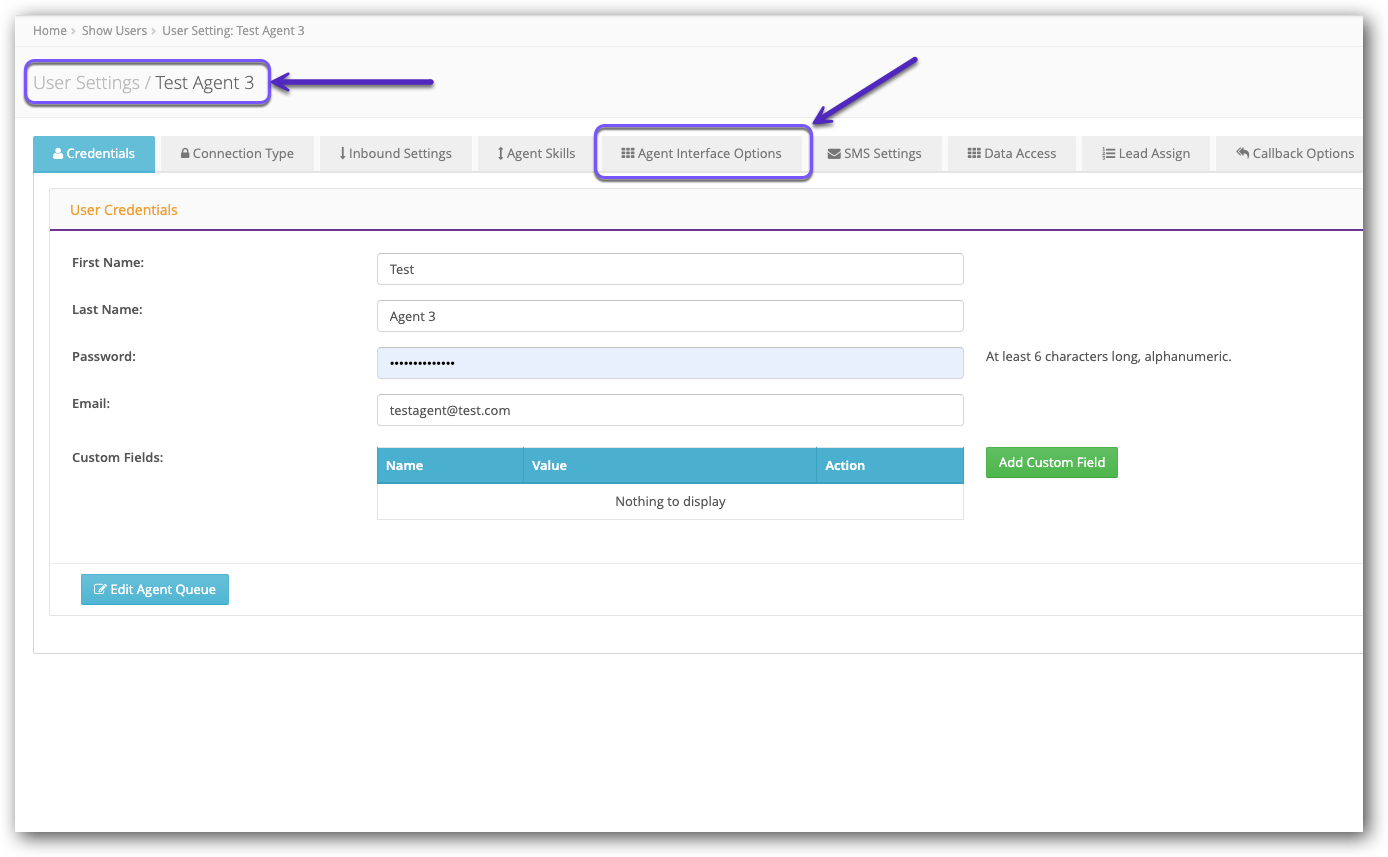Switch to the Agent Skills tab
Screen dimensions: 1388x857
tap(534, 153)
